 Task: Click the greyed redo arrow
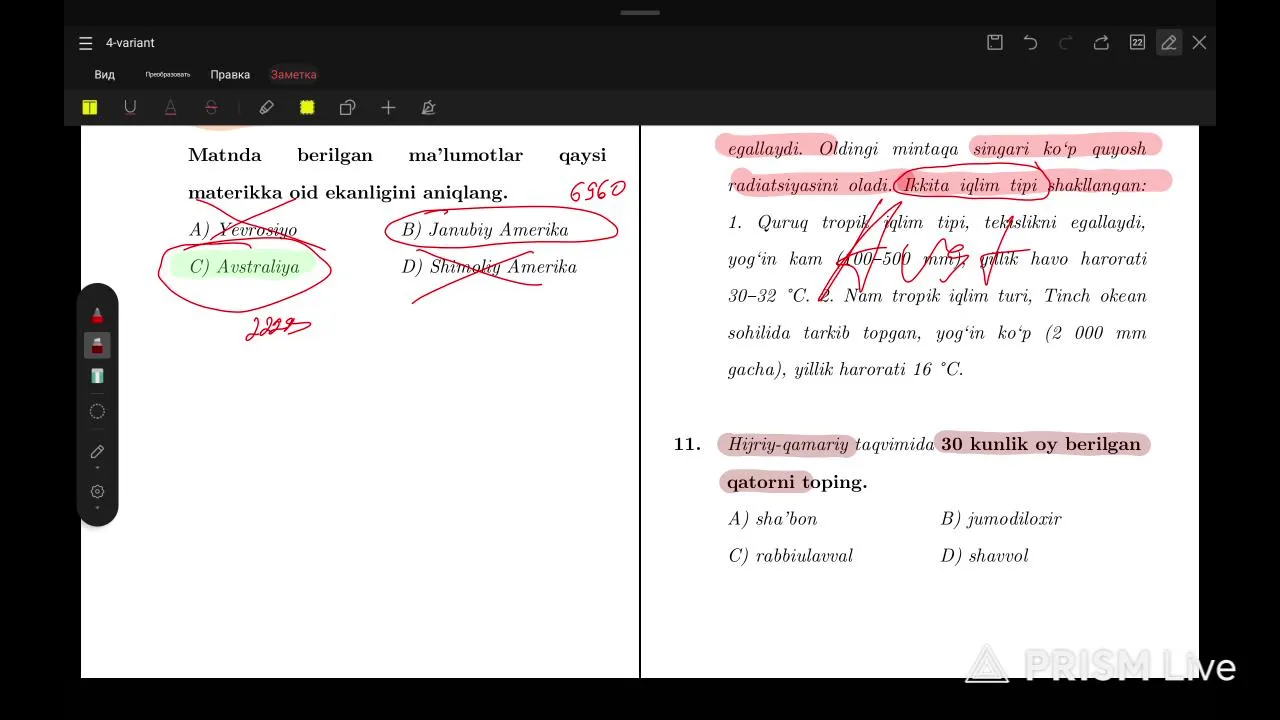point(1065,42)
